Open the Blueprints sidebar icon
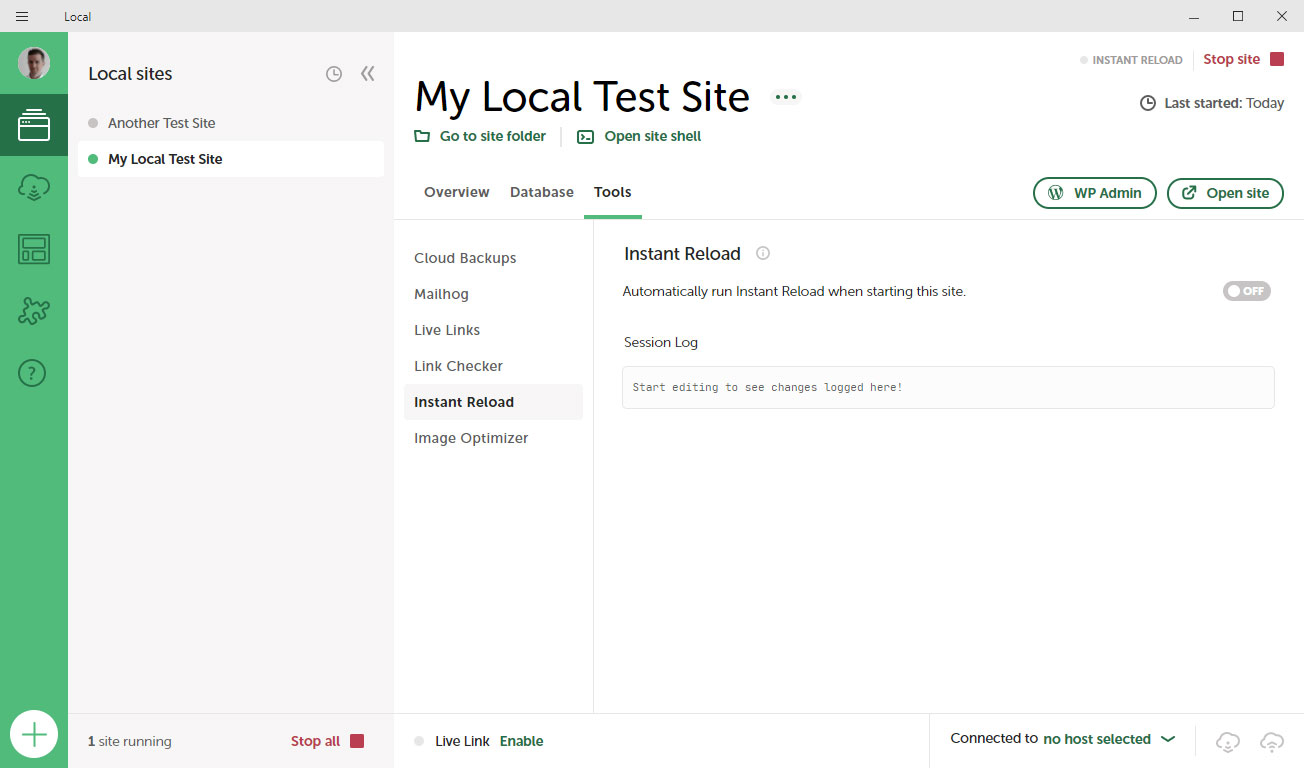Screen dimensions: 1304x768 (34, 249)
